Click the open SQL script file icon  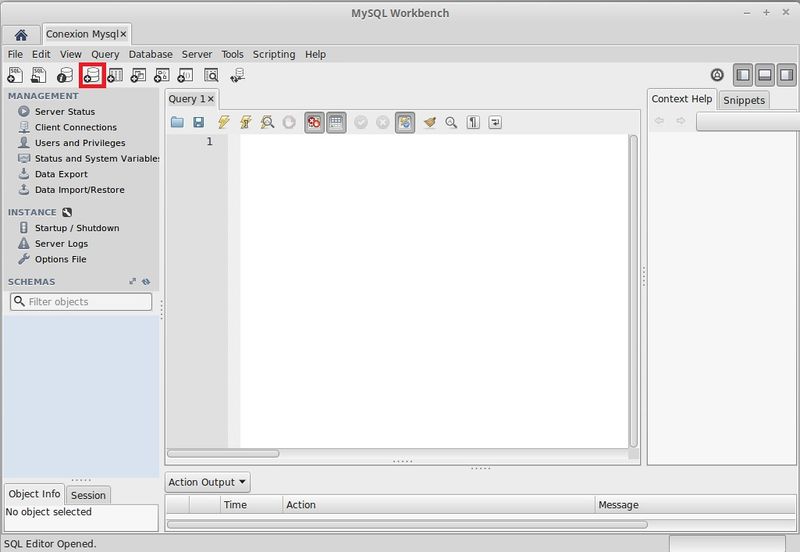[x=39, y=76]
